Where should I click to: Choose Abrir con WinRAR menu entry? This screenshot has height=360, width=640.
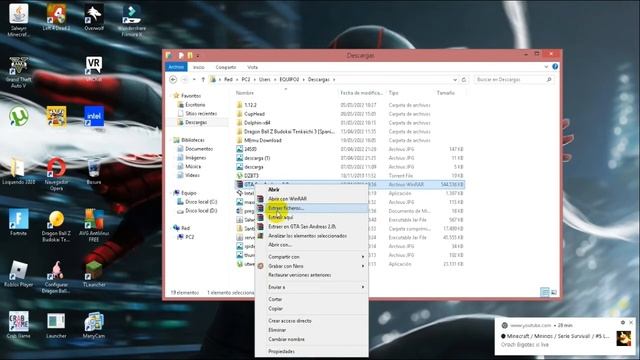tap(311, 199)
